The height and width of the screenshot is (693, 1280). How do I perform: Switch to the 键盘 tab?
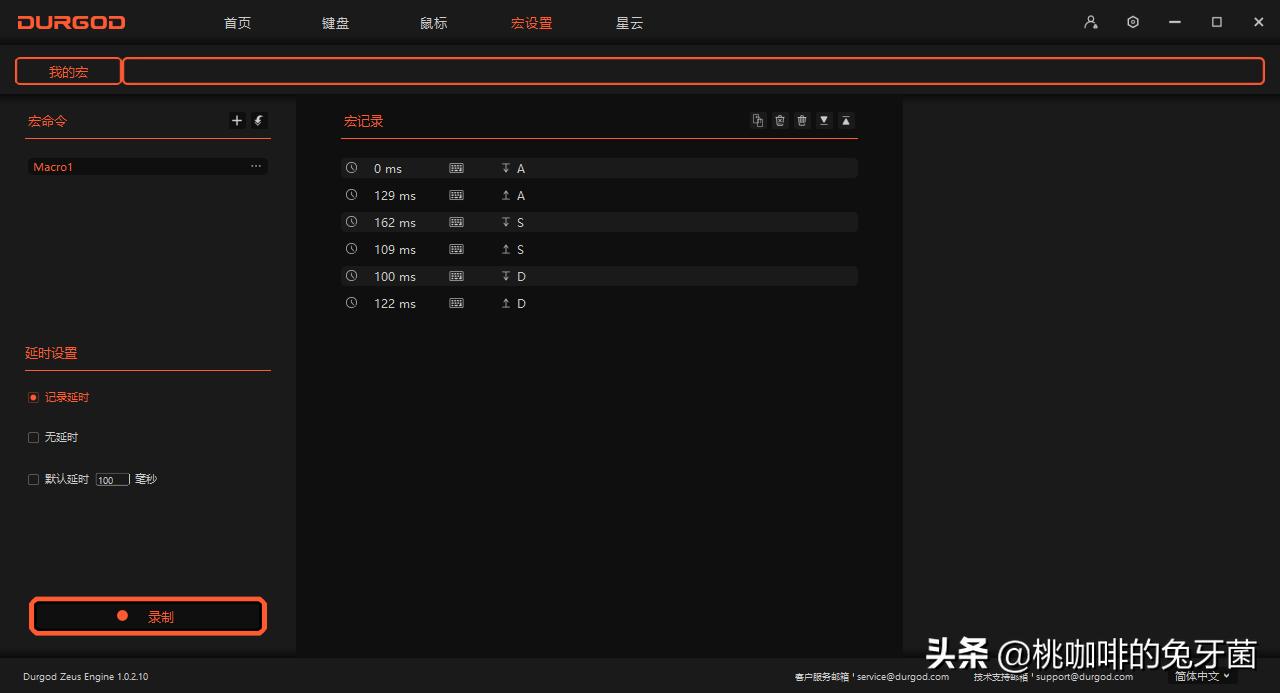tap(335, 22)
